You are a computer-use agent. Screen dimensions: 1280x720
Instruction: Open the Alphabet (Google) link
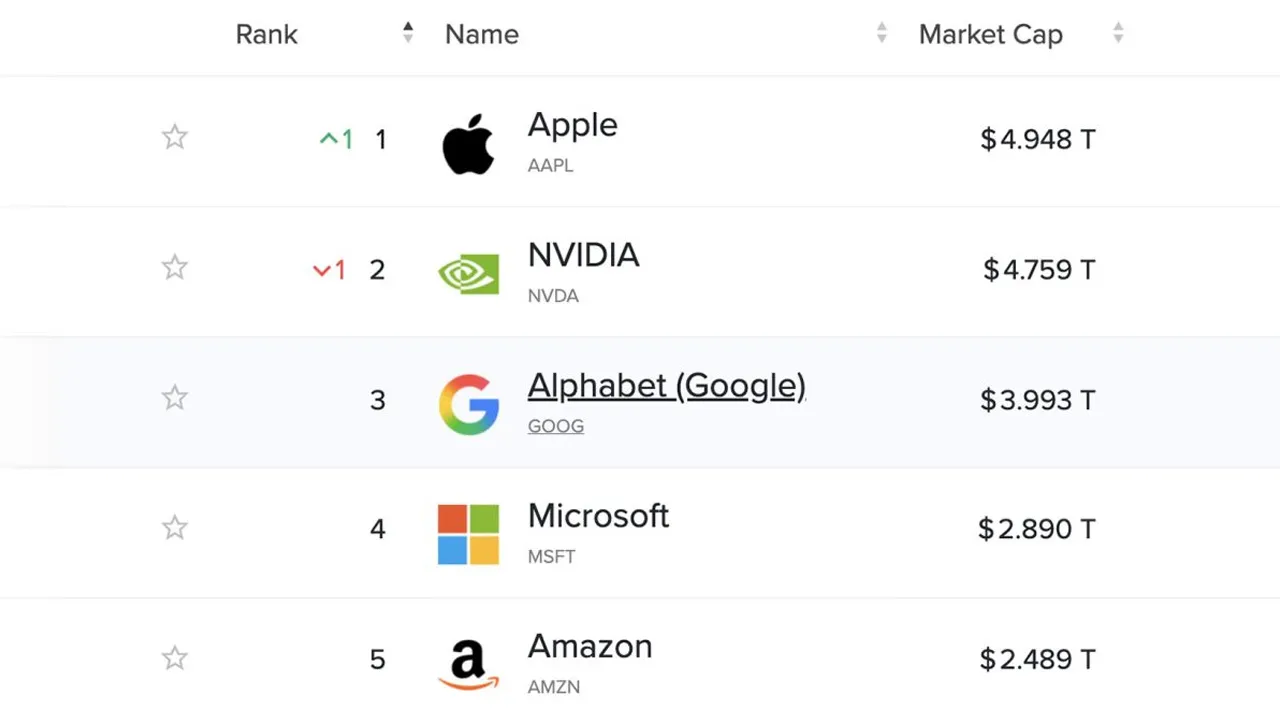click(x=667, y=385)
